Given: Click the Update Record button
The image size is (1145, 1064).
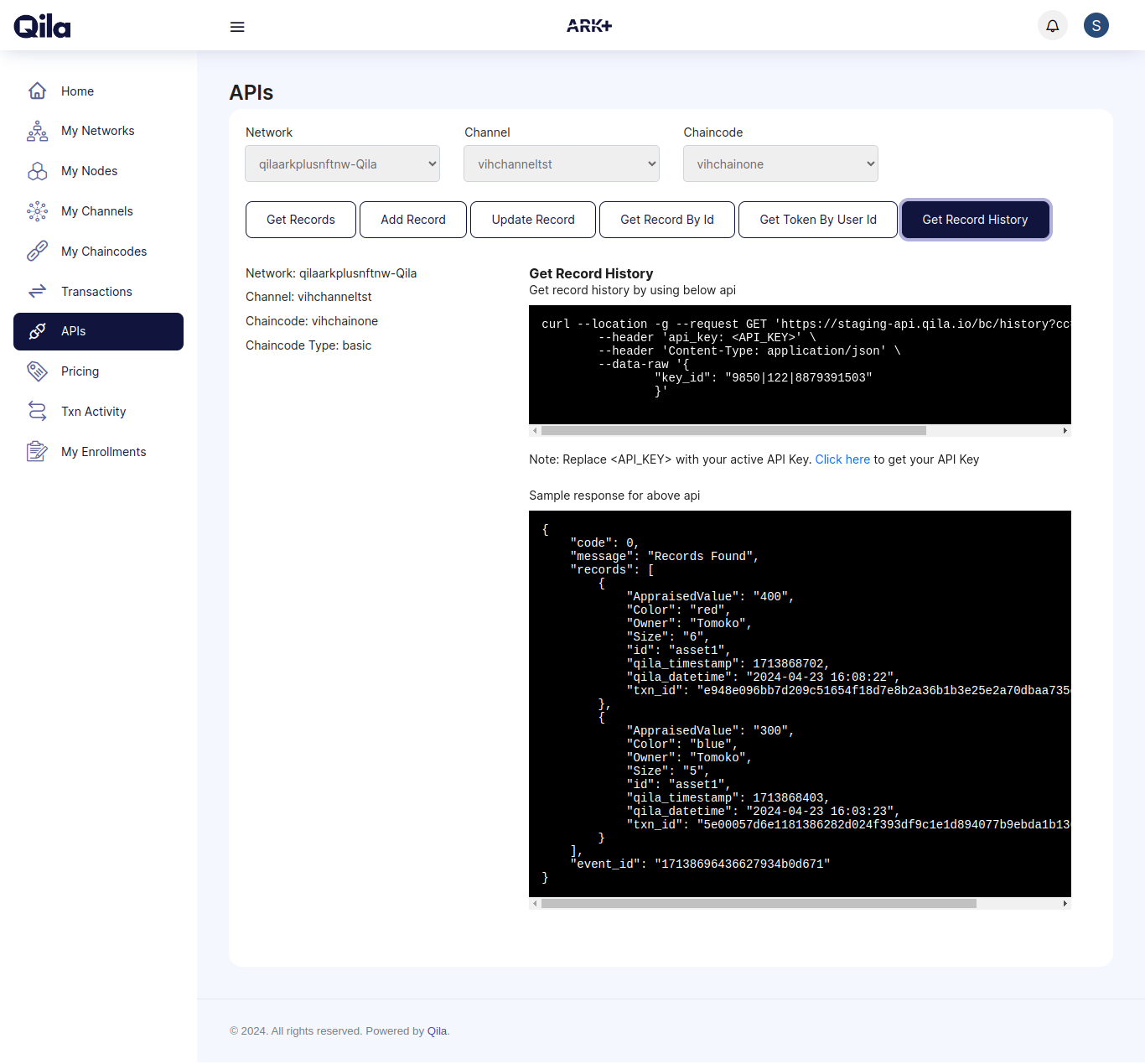Looking at the screenshot, I should [x=533, y=220].
